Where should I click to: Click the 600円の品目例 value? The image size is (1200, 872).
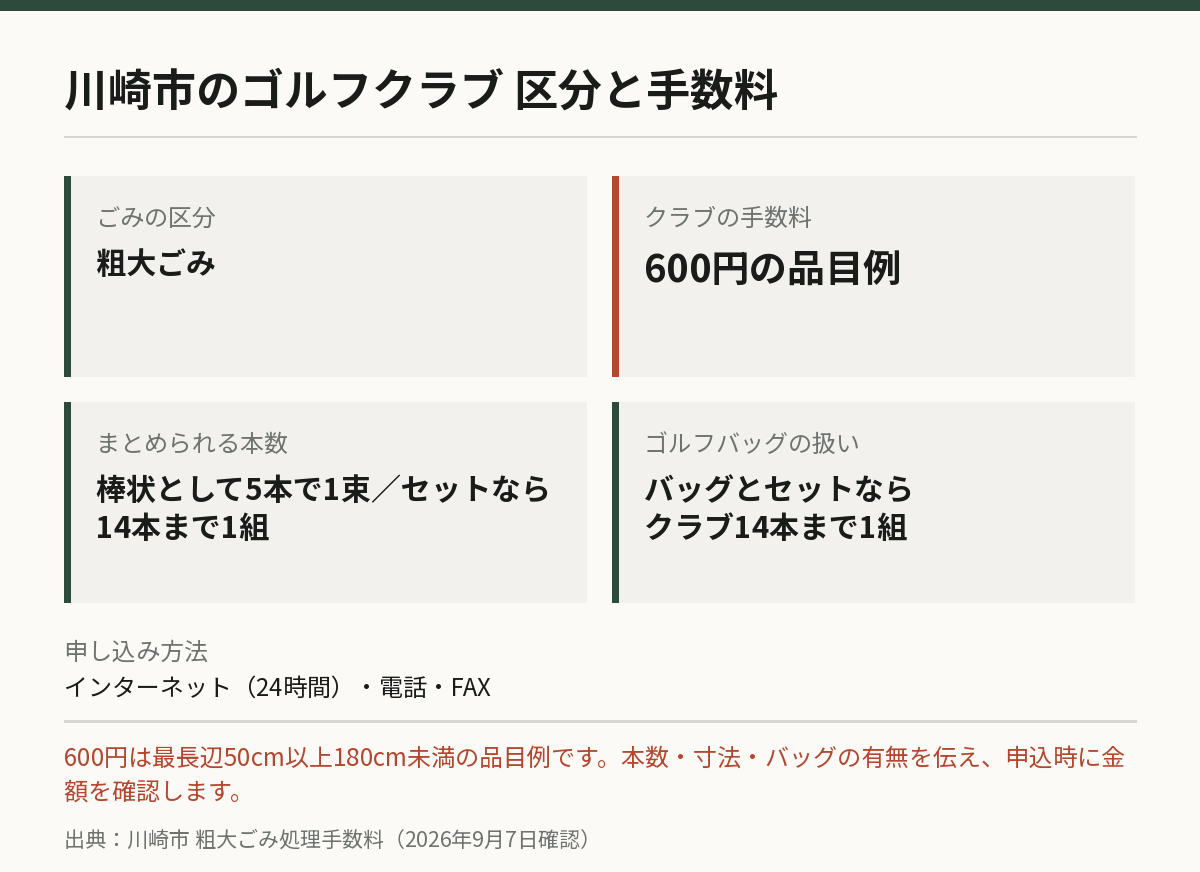click(772, 268)
